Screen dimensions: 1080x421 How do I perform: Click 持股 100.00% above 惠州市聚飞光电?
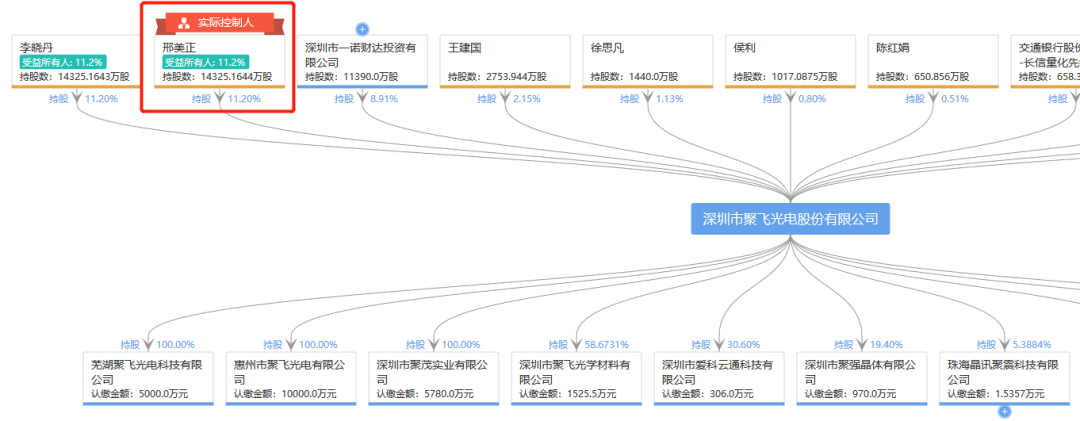(300, 344)
